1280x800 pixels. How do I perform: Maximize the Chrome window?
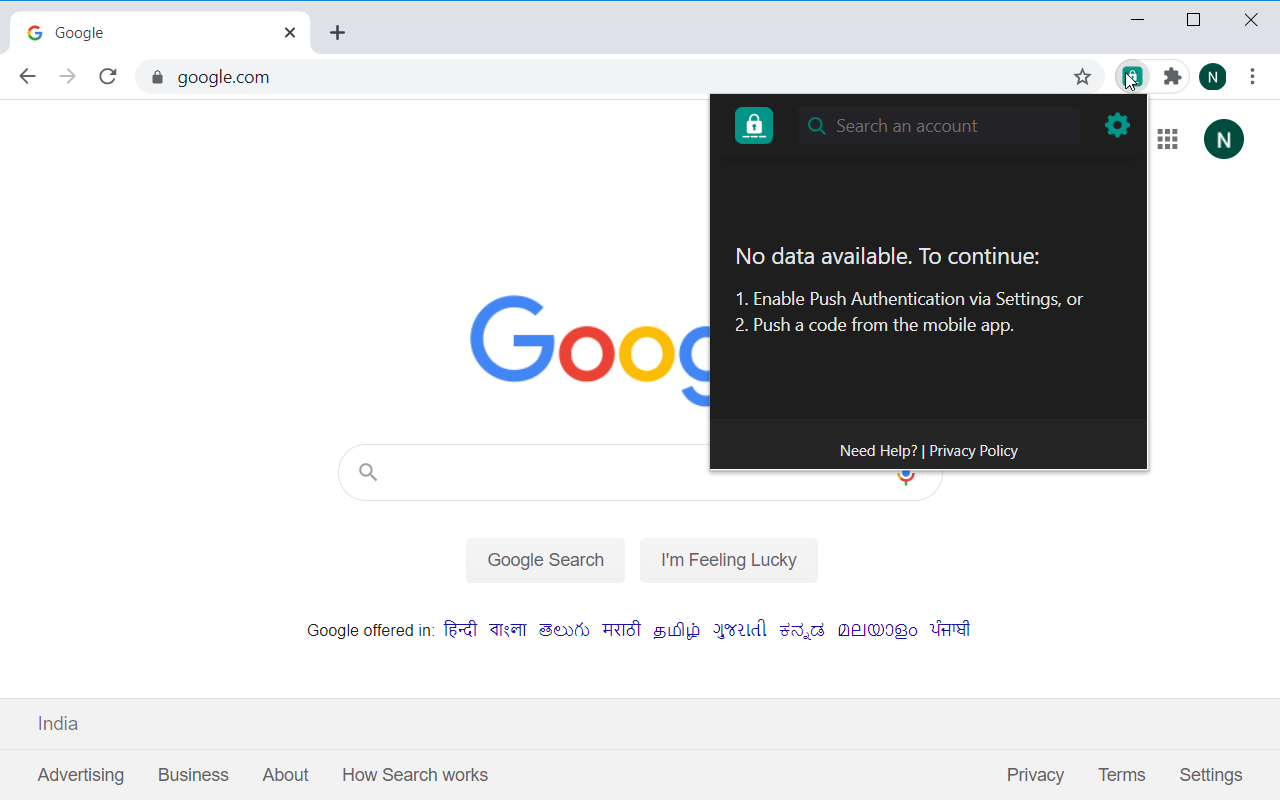pyautogui.click(x=1193, y=20)
